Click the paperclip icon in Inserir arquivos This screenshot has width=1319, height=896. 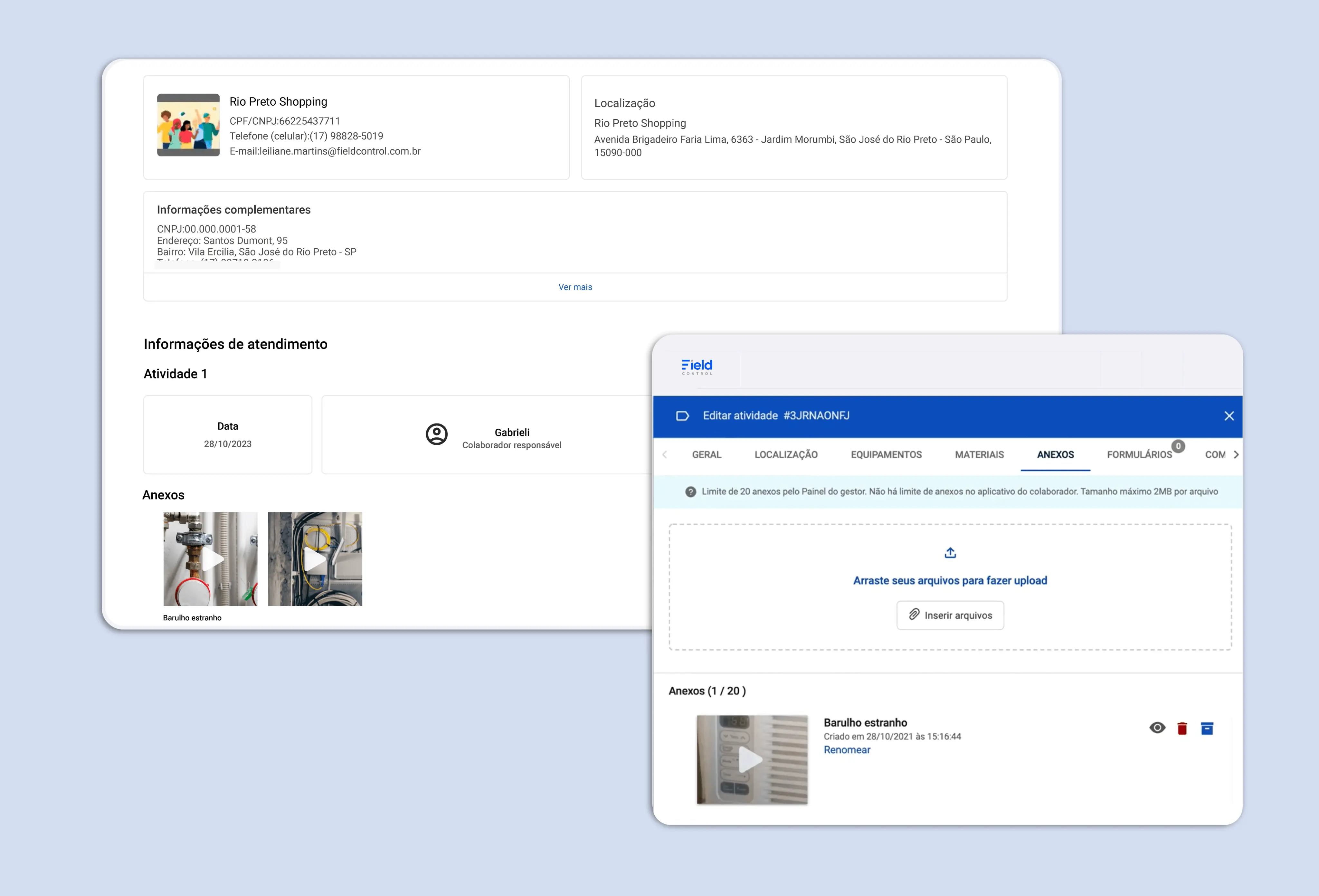pos(914,615)
